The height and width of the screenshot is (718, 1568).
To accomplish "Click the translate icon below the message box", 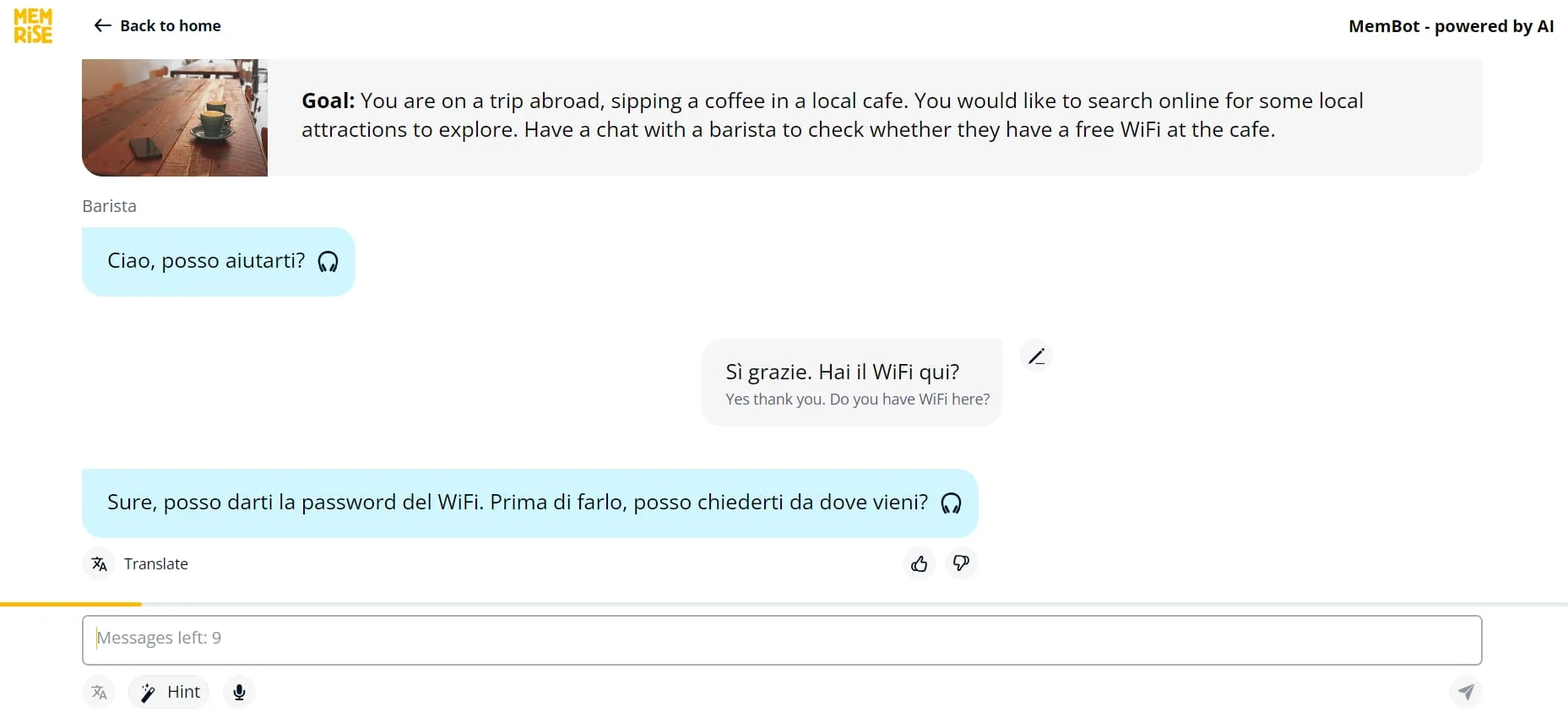I will tap(100, 693).
